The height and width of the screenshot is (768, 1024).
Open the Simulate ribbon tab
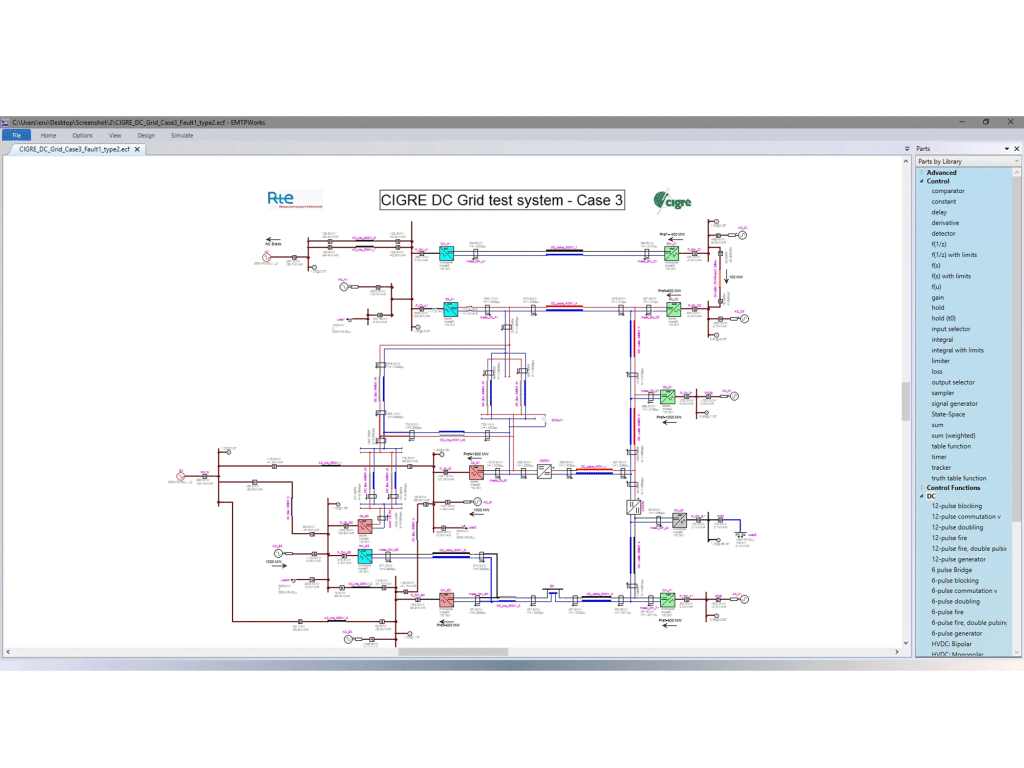point(182,135)
